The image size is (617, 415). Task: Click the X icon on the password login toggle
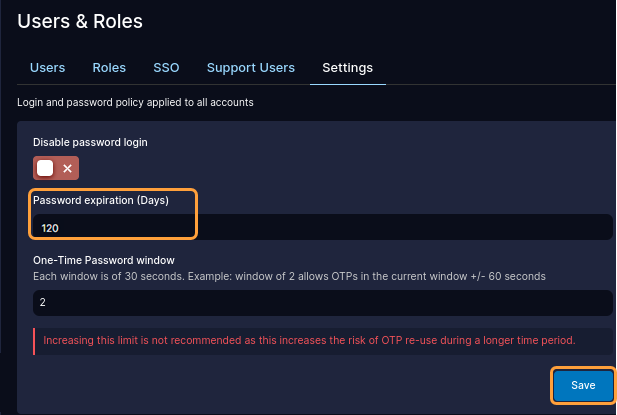[x=68, y=168]
